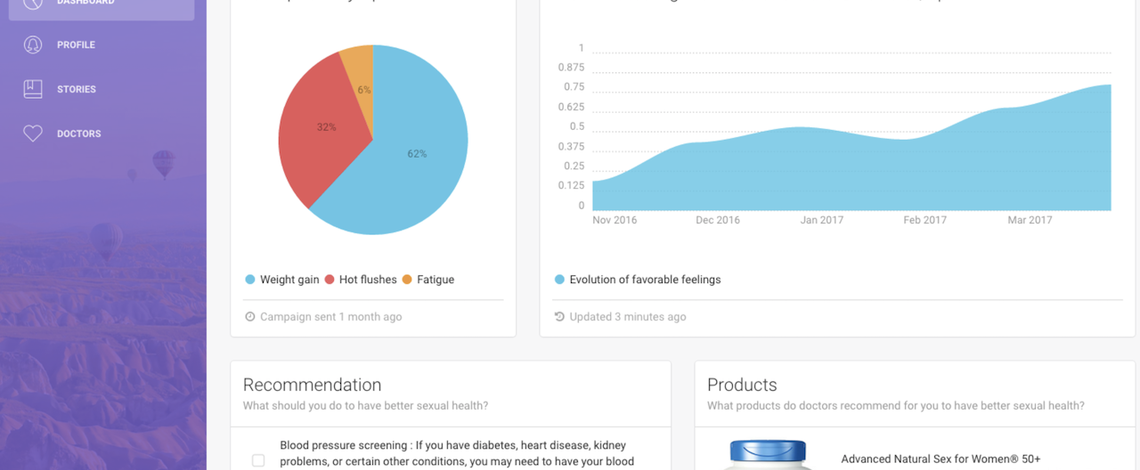1140x470 pixels.
Task: Open the Stories menu item
Action: (76, 89)
